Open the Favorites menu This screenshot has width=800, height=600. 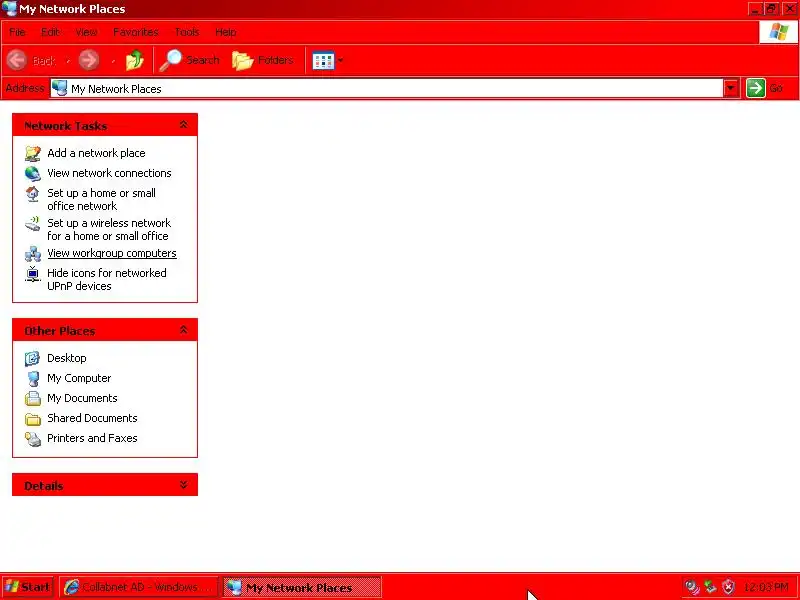click(x=136, y=32)
